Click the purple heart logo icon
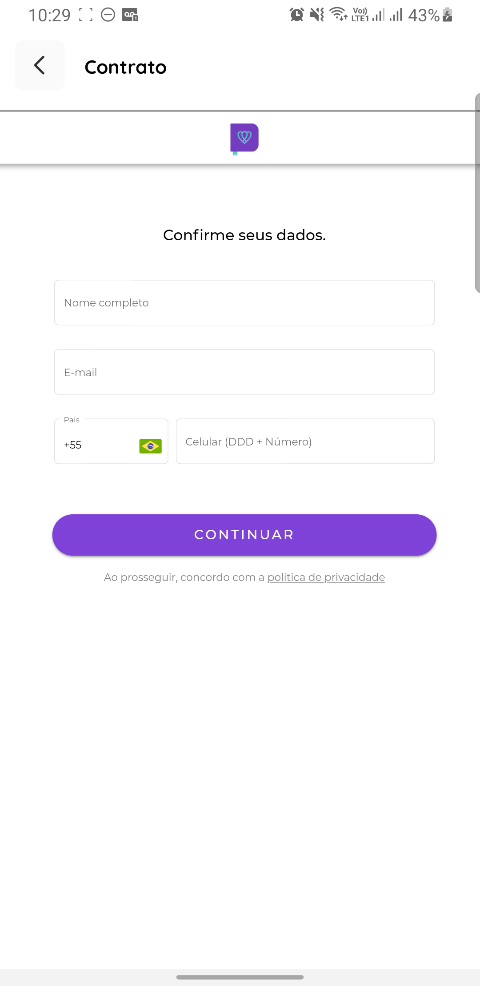The image size is (480, 986). tap(244, 138)
